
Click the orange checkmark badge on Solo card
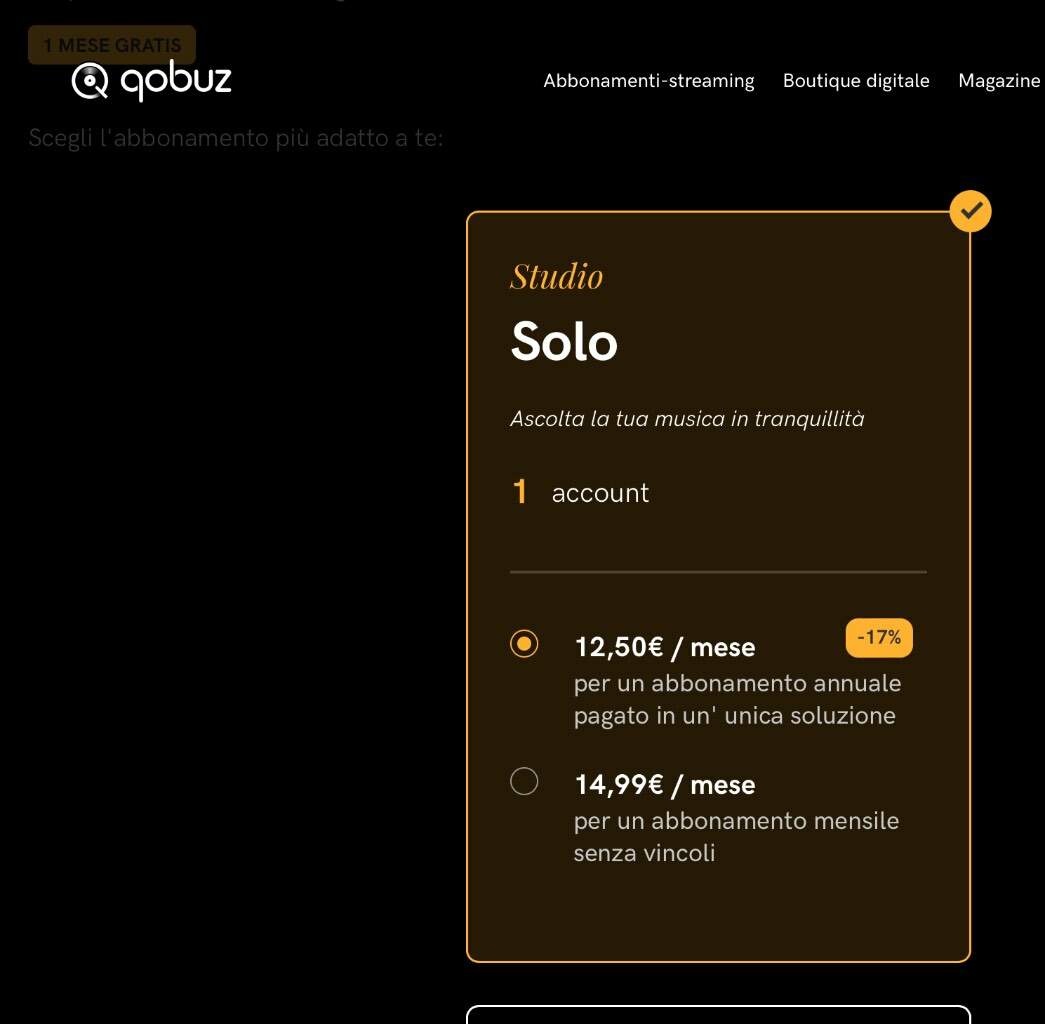(970, 211)
